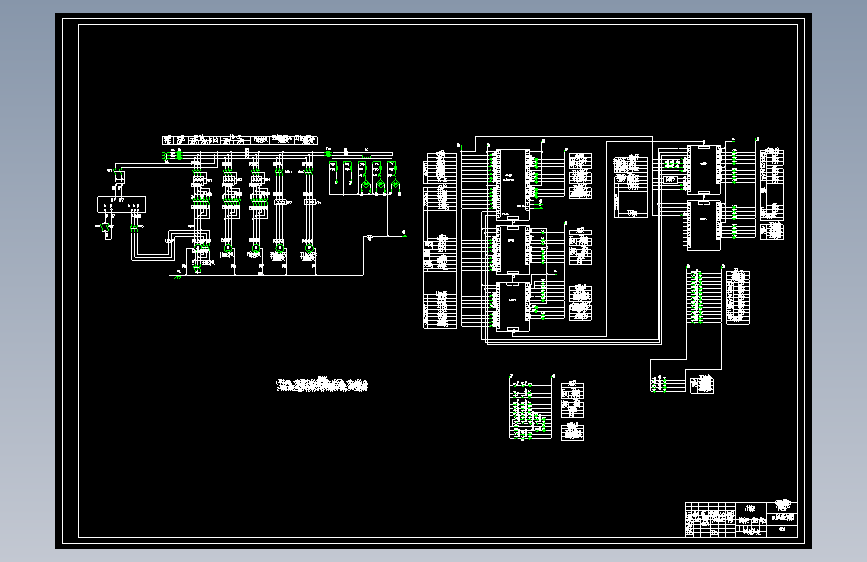
Task: Select the middle chip of the three-chip stack
Action: coord(512,249)
